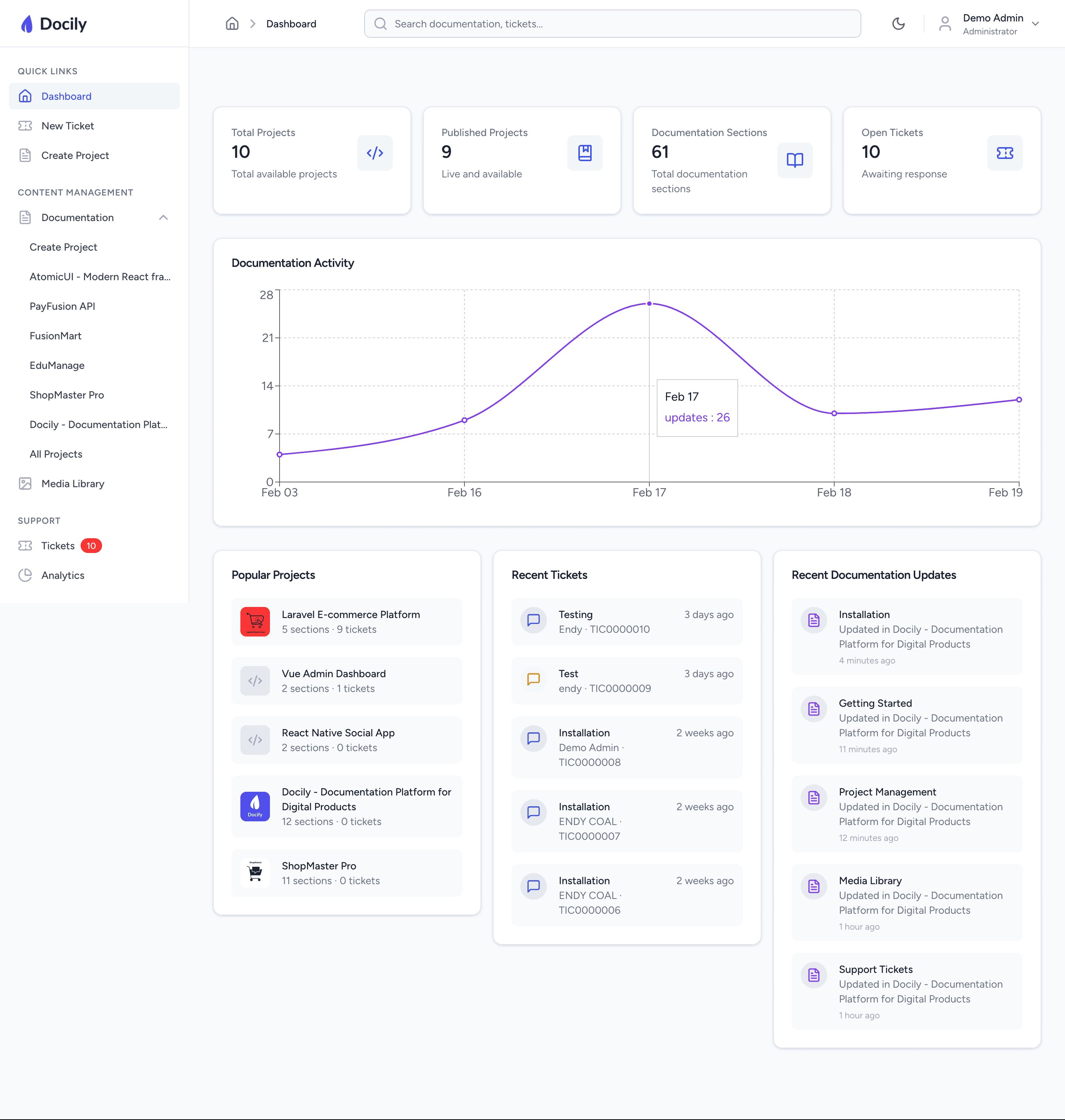Toggle dark mode with moon icon
Viewport: 1065px width, 1120px height.
point(898,24)
